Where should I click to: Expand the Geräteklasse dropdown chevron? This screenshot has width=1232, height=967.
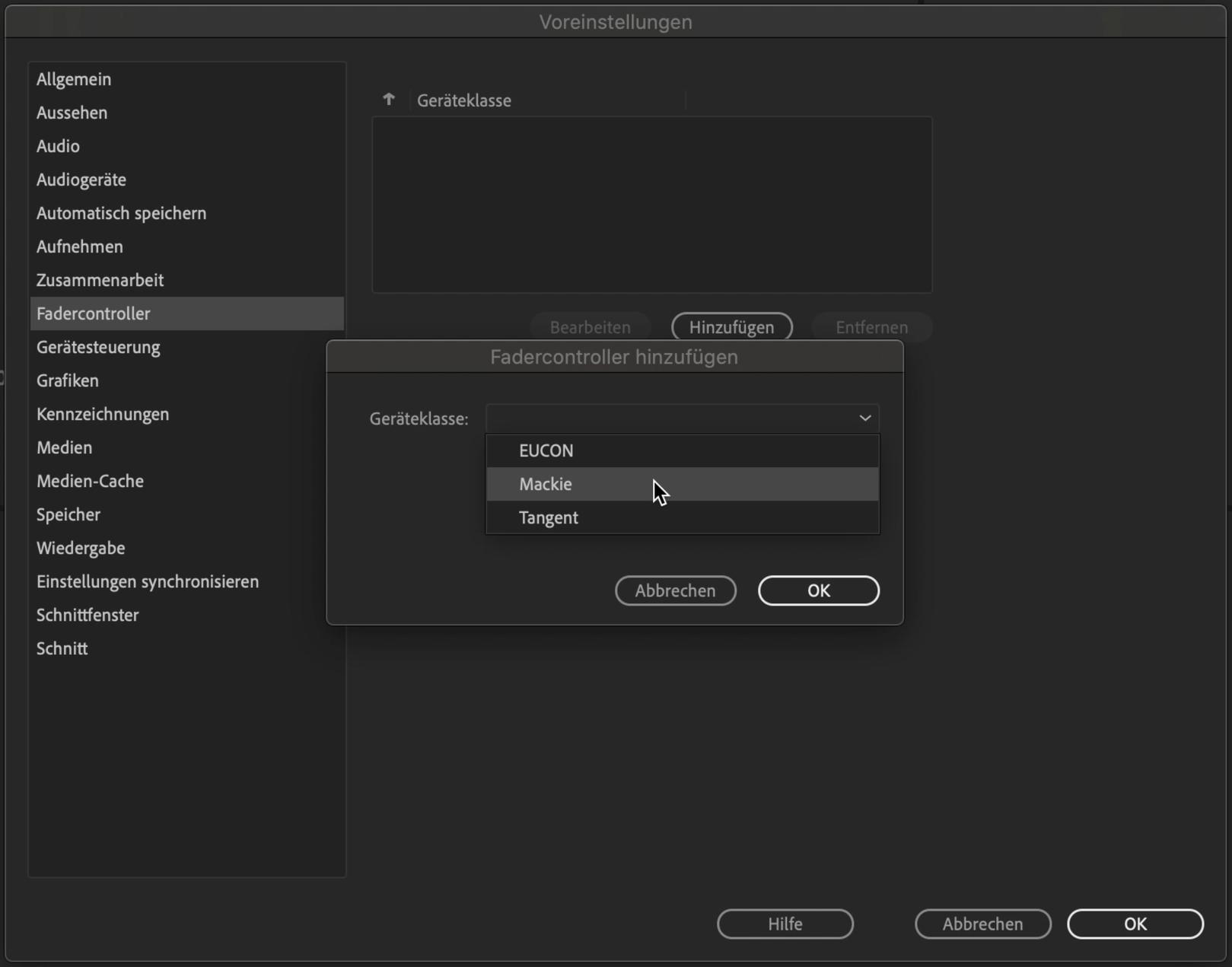pos(864,418)
